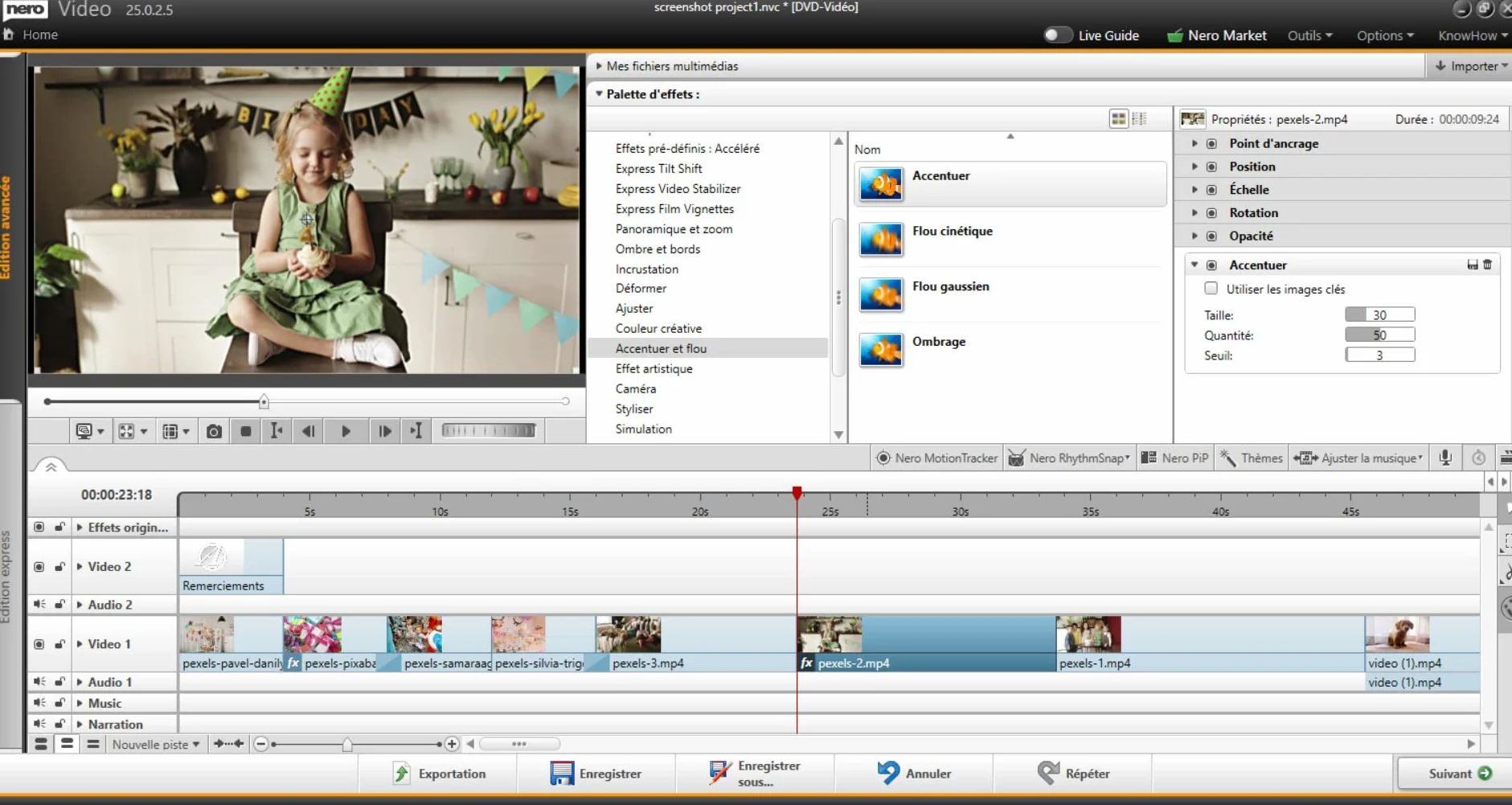
Task: Switch effects palette to thumbnail view
Action: (1118, 119)
